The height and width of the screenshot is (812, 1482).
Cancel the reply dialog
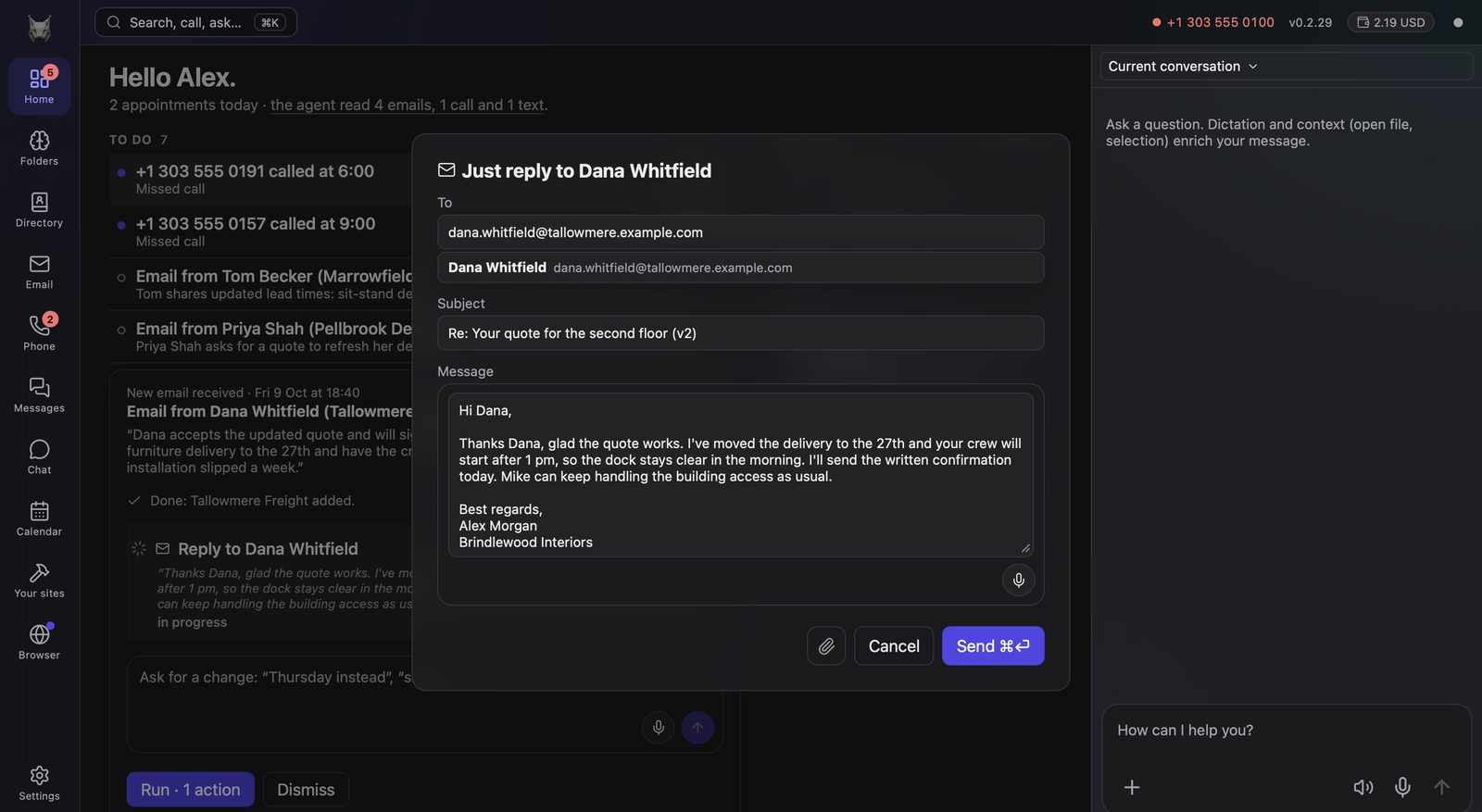894,646
